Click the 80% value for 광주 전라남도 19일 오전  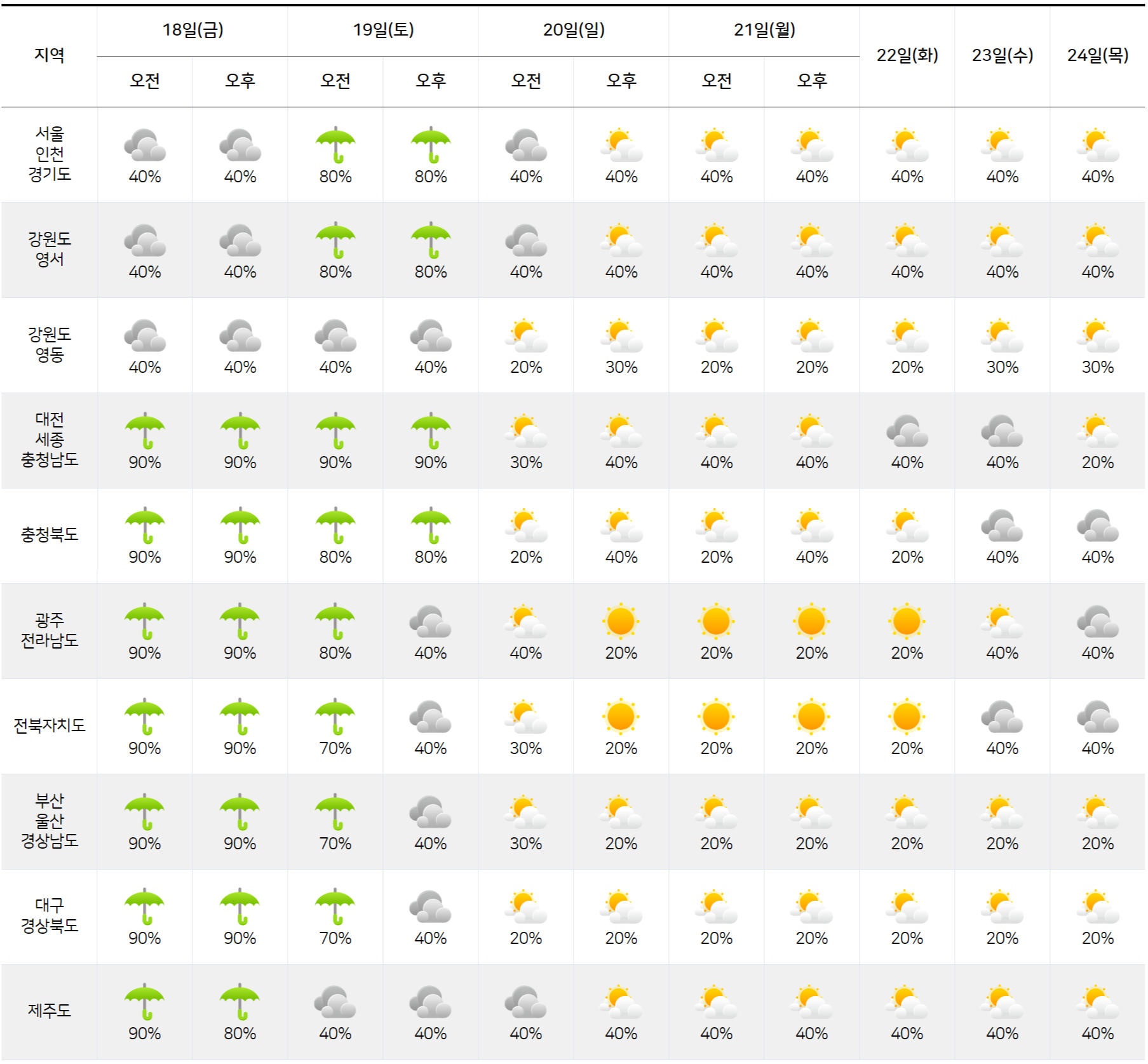point(335,653)
